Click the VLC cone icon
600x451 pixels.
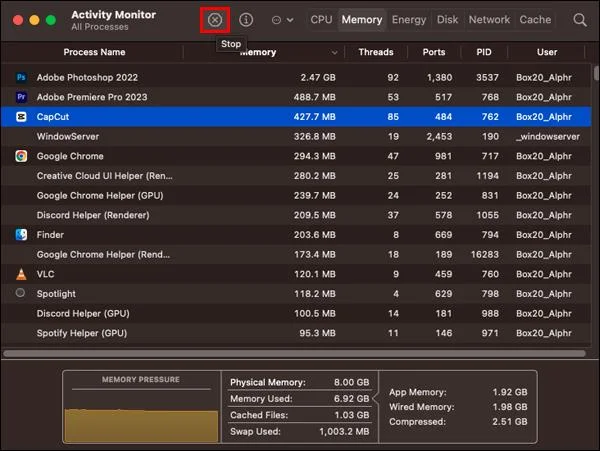[x=21, y=274]
